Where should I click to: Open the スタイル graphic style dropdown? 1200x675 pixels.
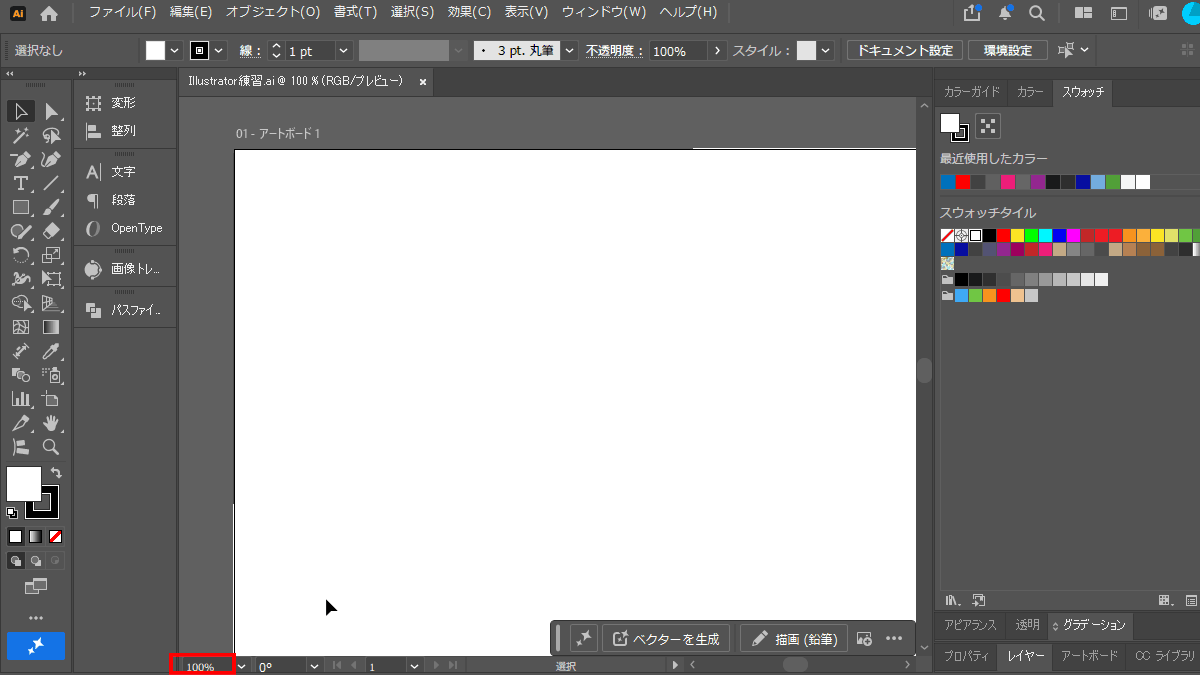(x=826, y=51)
